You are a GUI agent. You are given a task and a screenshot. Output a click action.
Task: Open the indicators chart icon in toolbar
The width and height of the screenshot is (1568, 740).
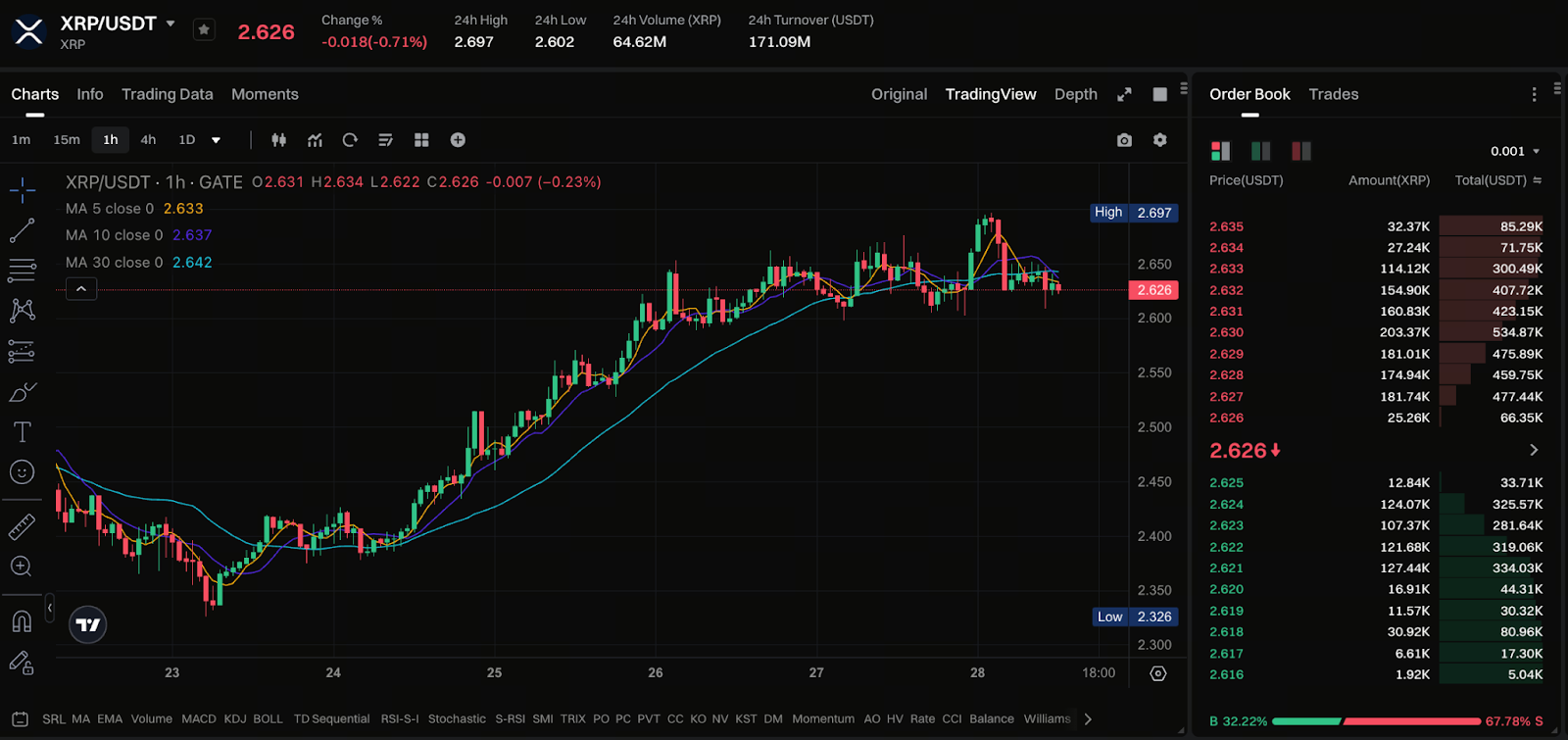[x=315, y=140]
